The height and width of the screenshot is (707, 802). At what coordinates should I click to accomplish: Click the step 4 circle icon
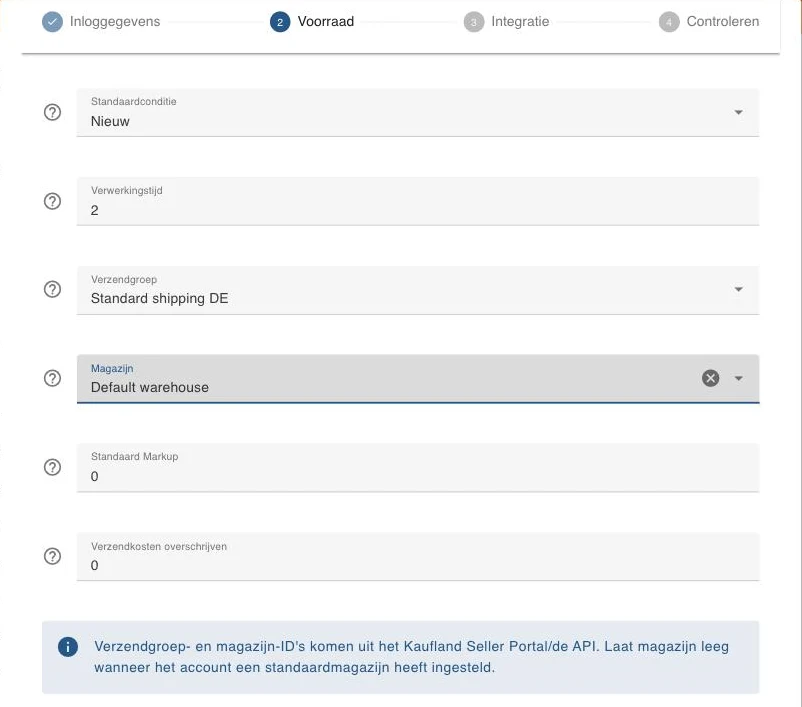pyautogui.click(x=669, y=21)
